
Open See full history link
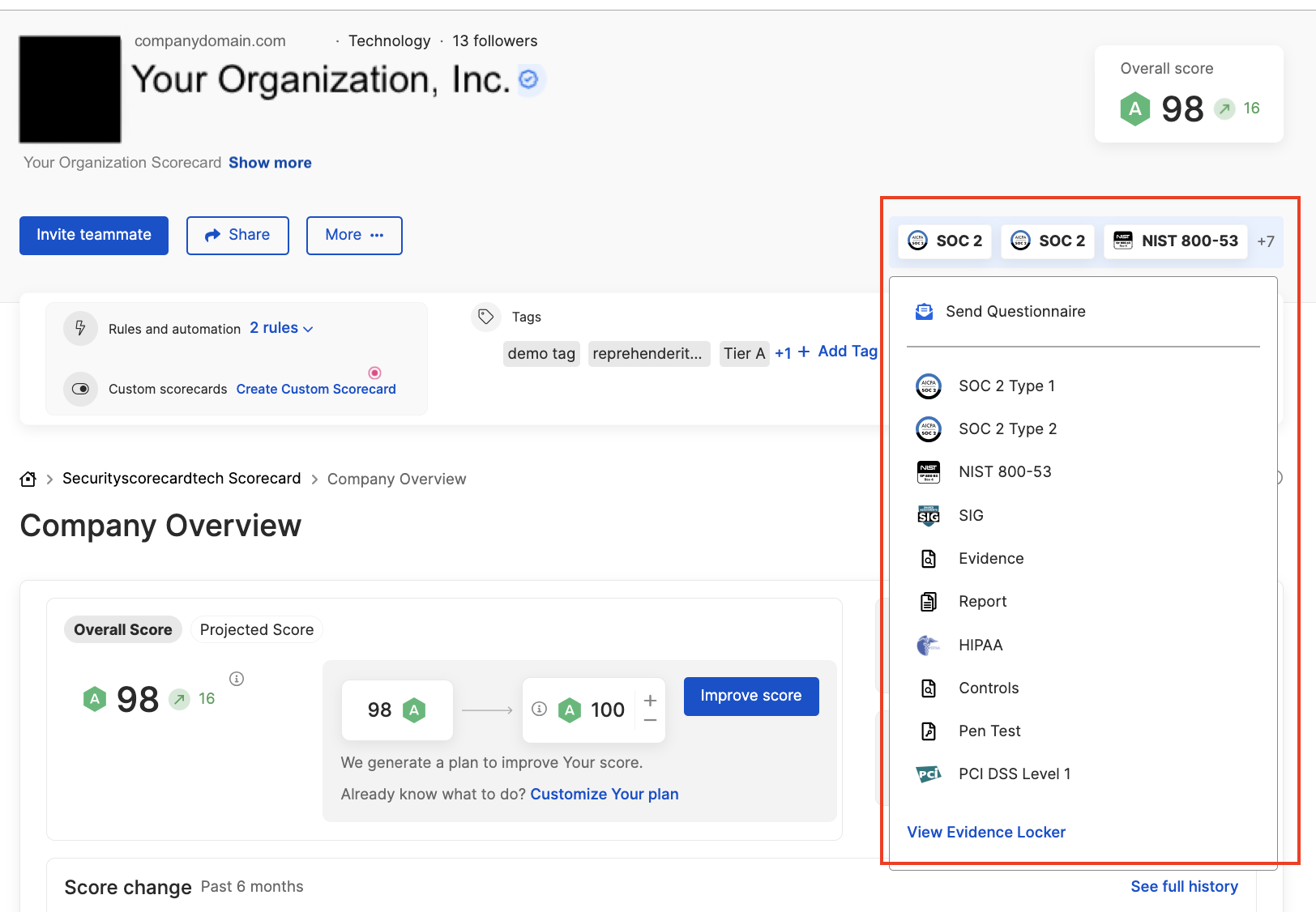pos(1184,887)
